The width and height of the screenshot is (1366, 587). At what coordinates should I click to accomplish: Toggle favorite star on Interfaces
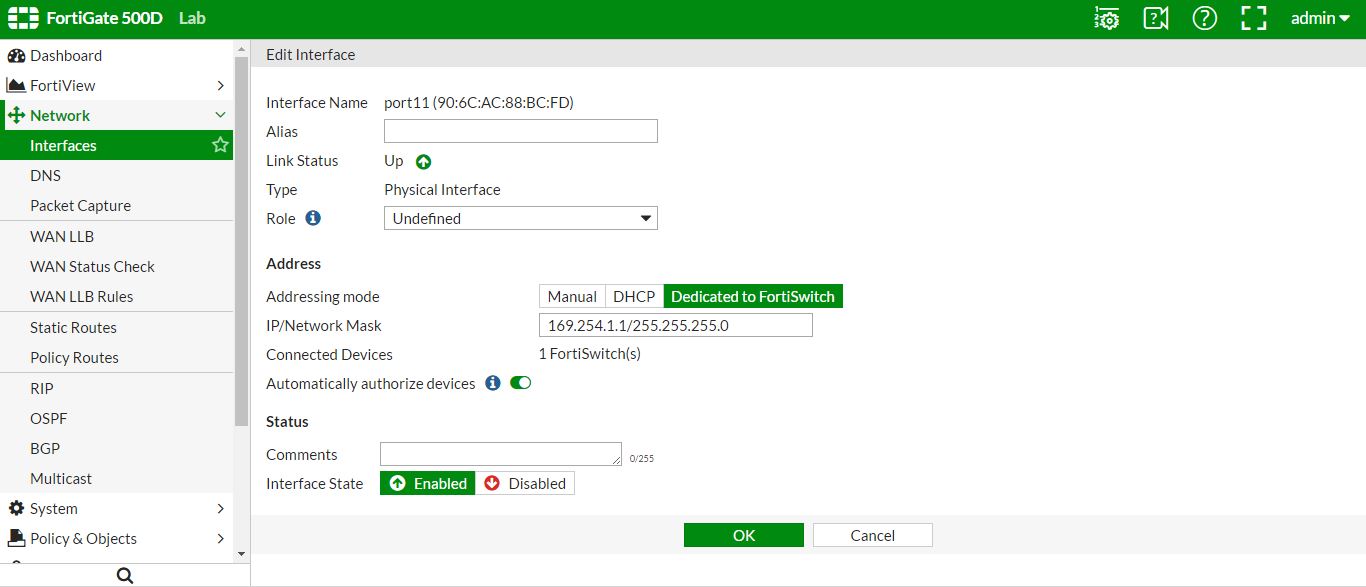tap(220, 145)
